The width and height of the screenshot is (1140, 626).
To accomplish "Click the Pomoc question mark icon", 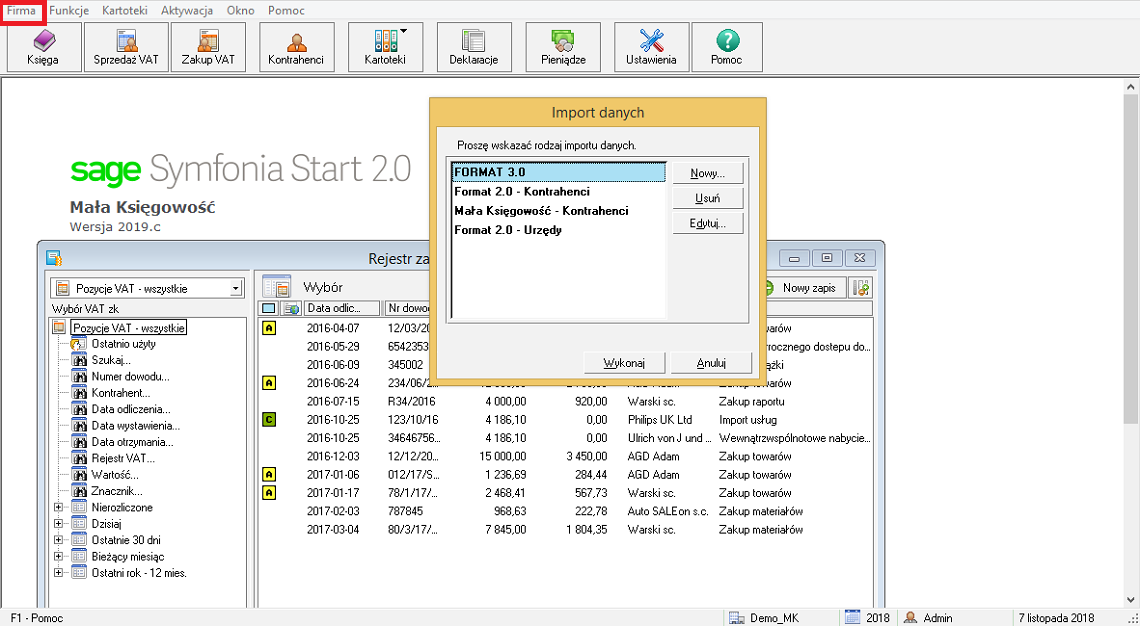I will click(x=727, y=47).
